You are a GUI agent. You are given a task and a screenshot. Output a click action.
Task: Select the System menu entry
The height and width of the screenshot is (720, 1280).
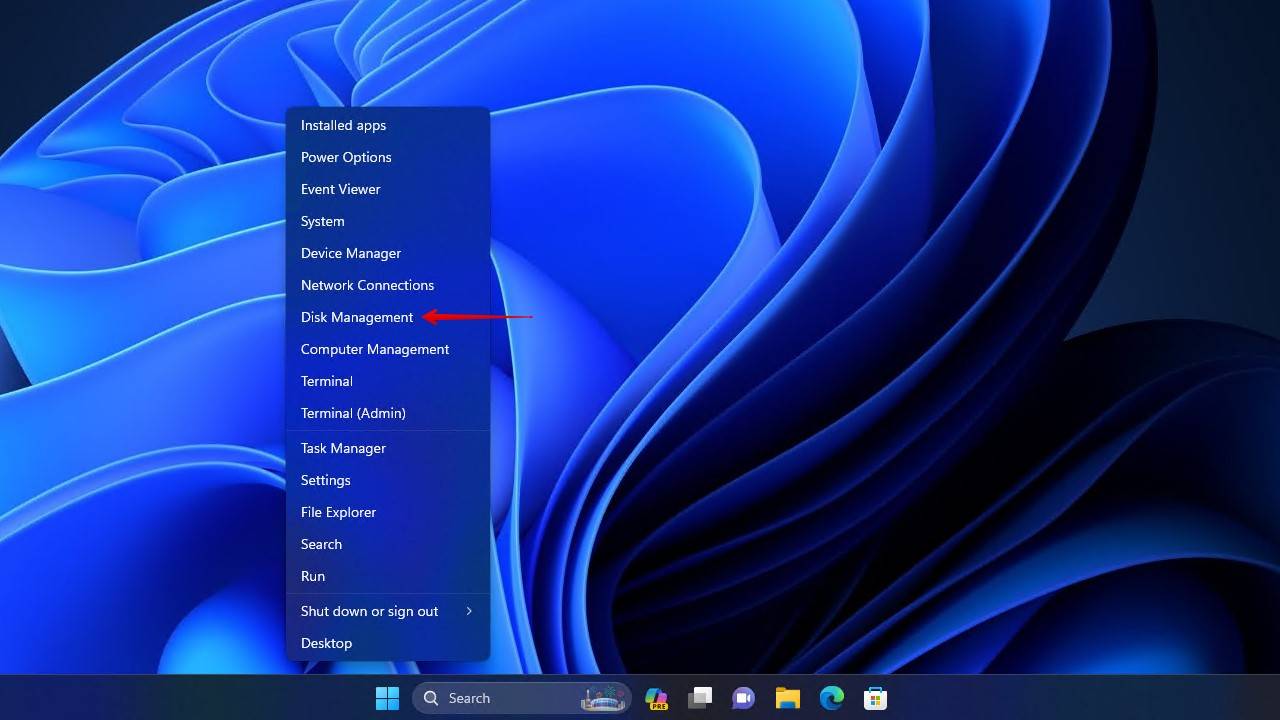point(388,221)
